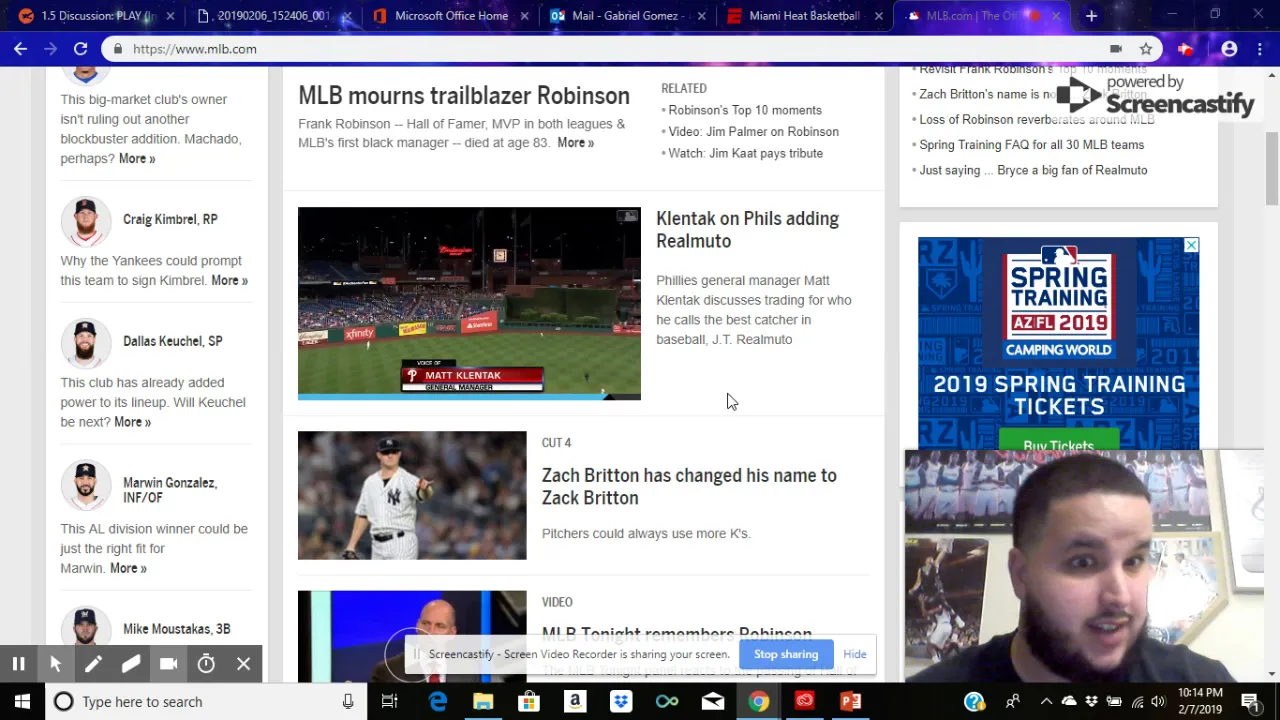Open Microsoft Store from the taskbar
This screenshot has height=720, width=1280.
click(529, 702)
